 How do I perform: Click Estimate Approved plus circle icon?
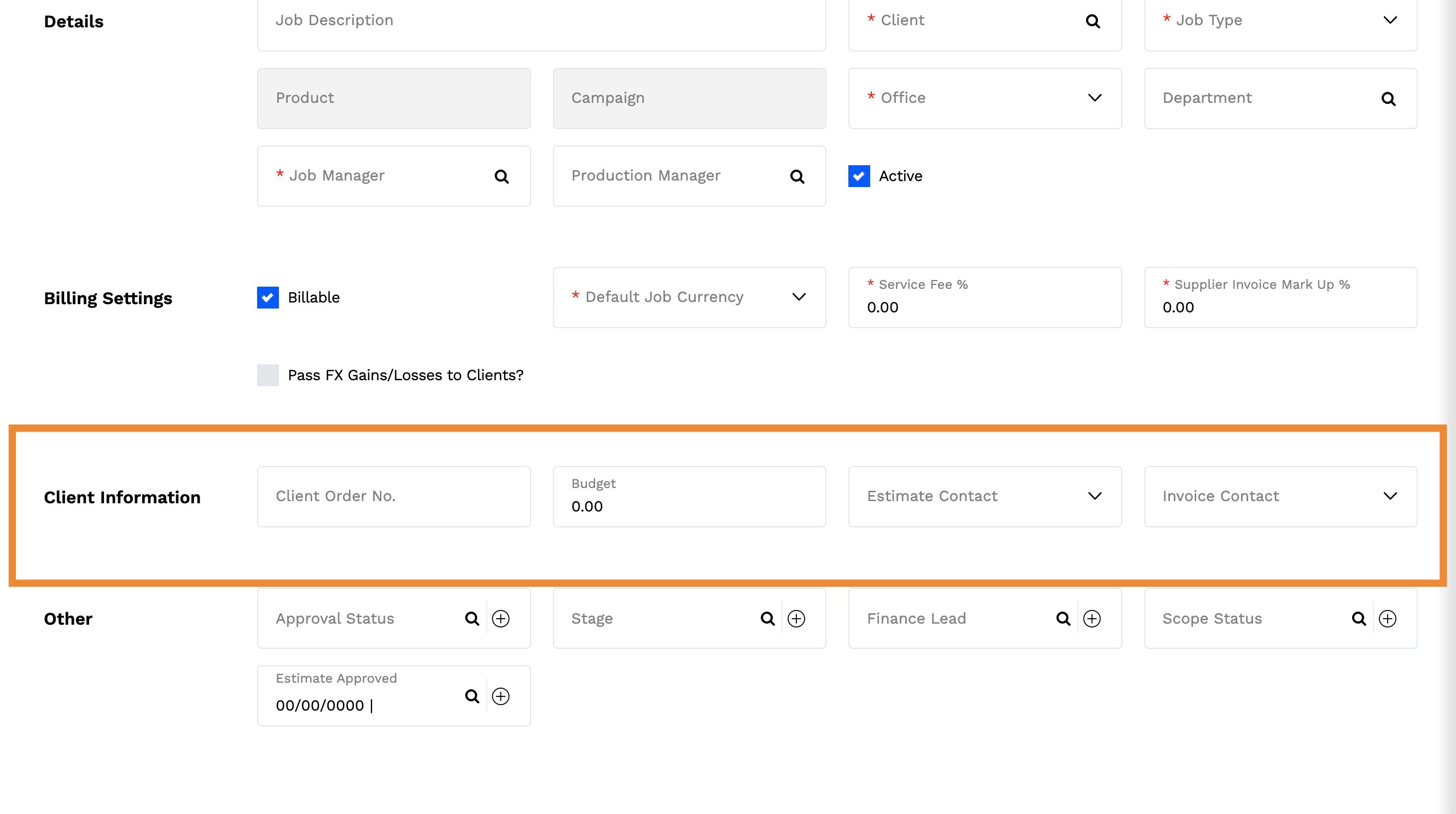[x=501, y=696]
